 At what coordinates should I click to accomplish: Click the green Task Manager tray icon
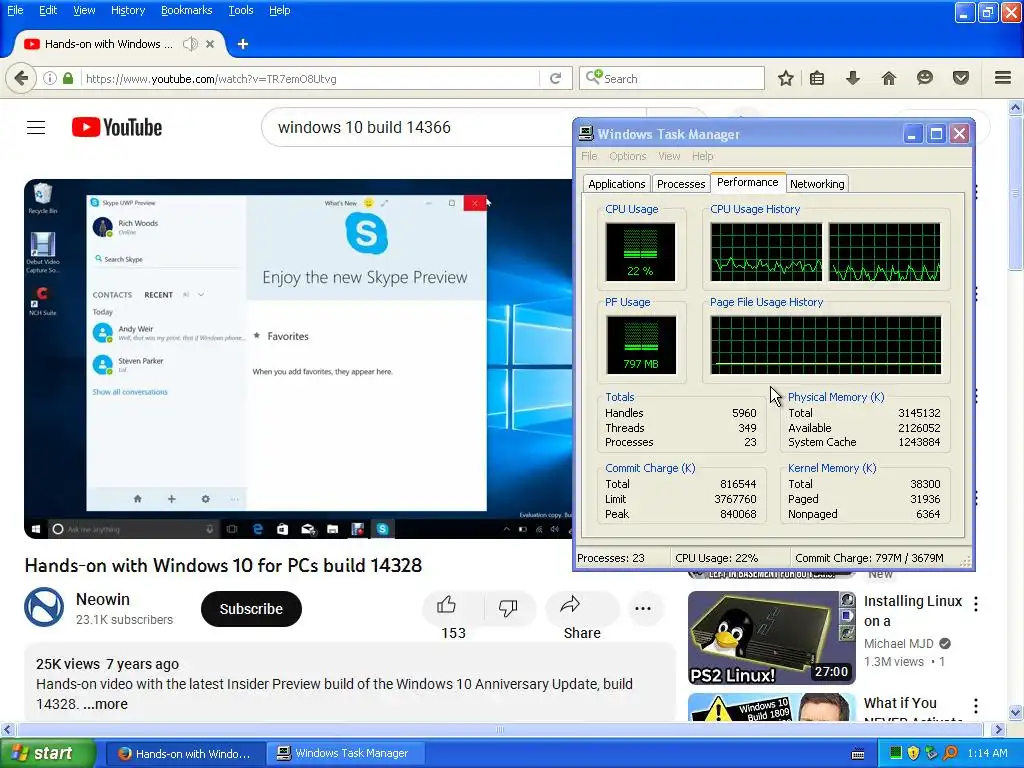coord(896,754)
